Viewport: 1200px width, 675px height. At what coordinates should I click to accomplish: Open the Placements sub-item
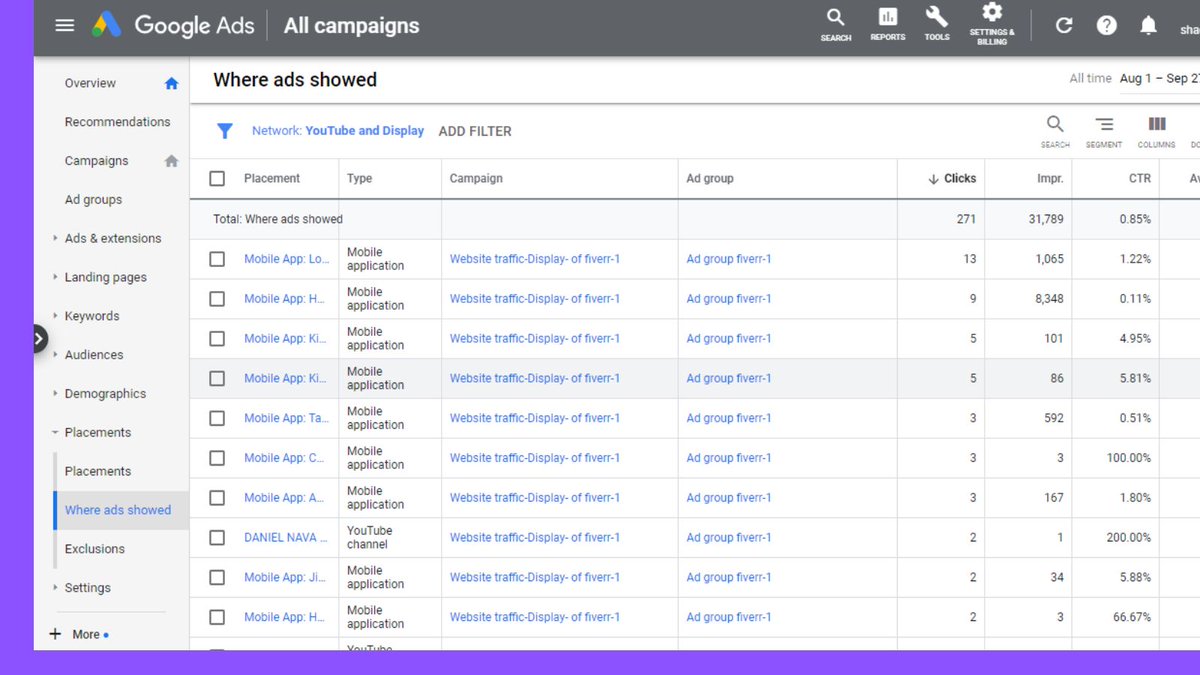click(x=98, y=471)
